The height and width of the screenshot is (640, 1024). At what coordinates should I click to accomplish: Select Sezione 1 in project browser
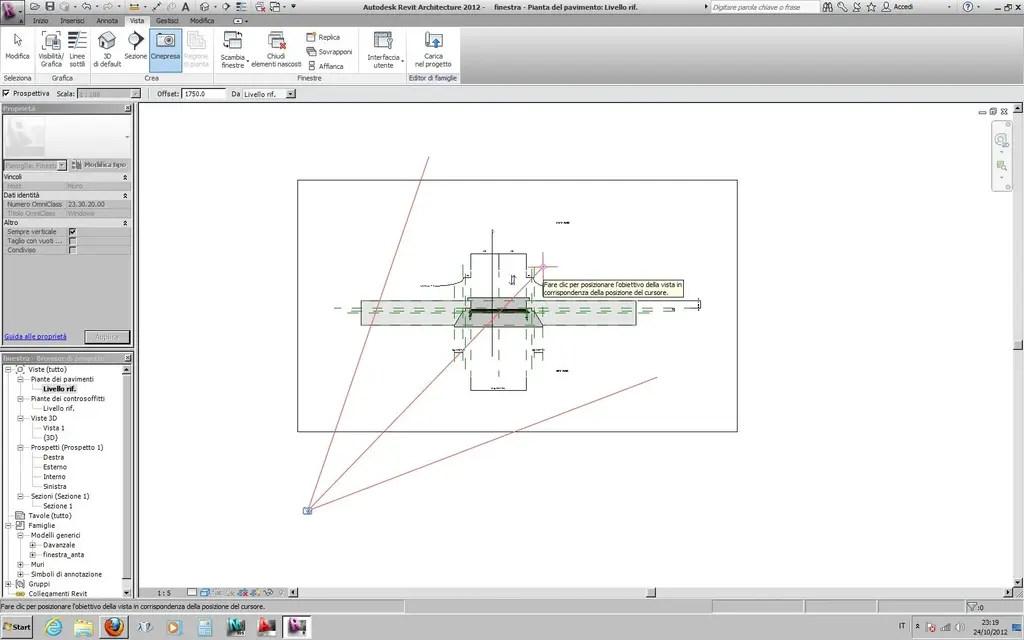click(x=57, y=506)
